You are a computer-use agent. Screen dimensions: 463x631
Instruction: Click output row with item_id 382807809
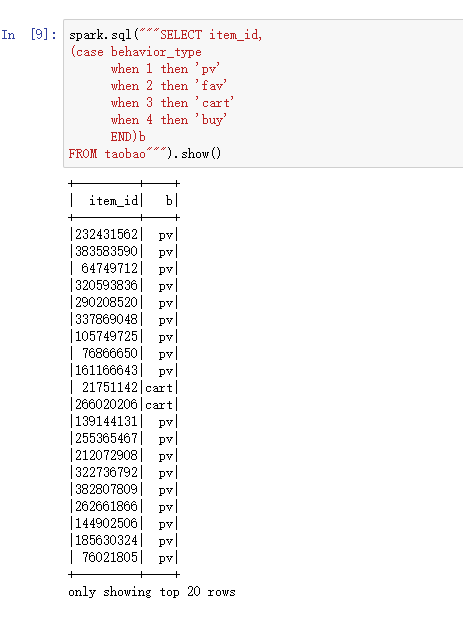(124, 489)
